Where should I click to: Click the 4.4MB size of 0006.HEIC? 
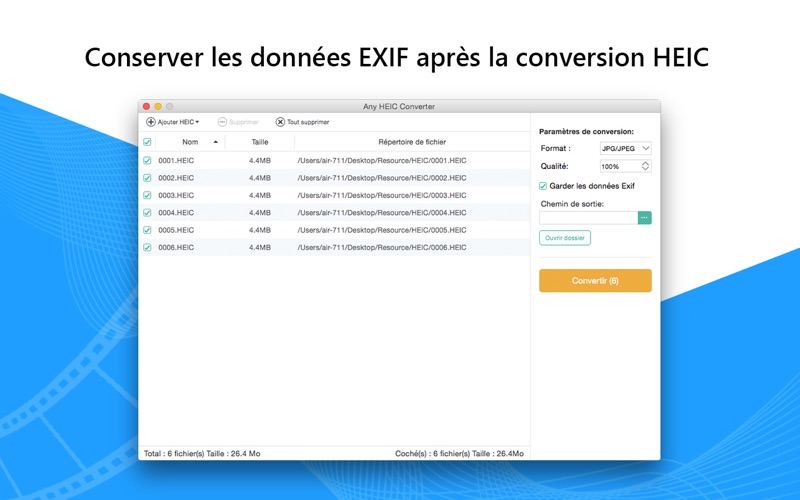click(260, 247)
